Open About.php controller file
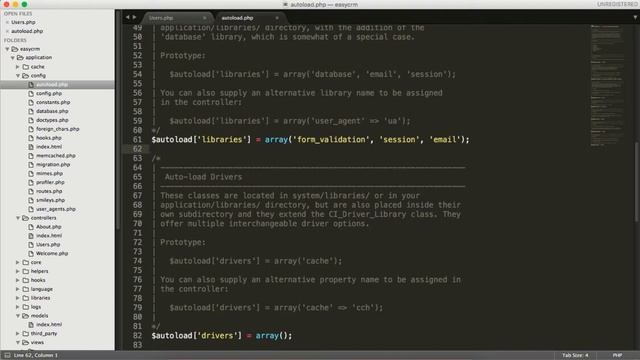The height and width of the screenshot is (360, 640). [49, 227]
